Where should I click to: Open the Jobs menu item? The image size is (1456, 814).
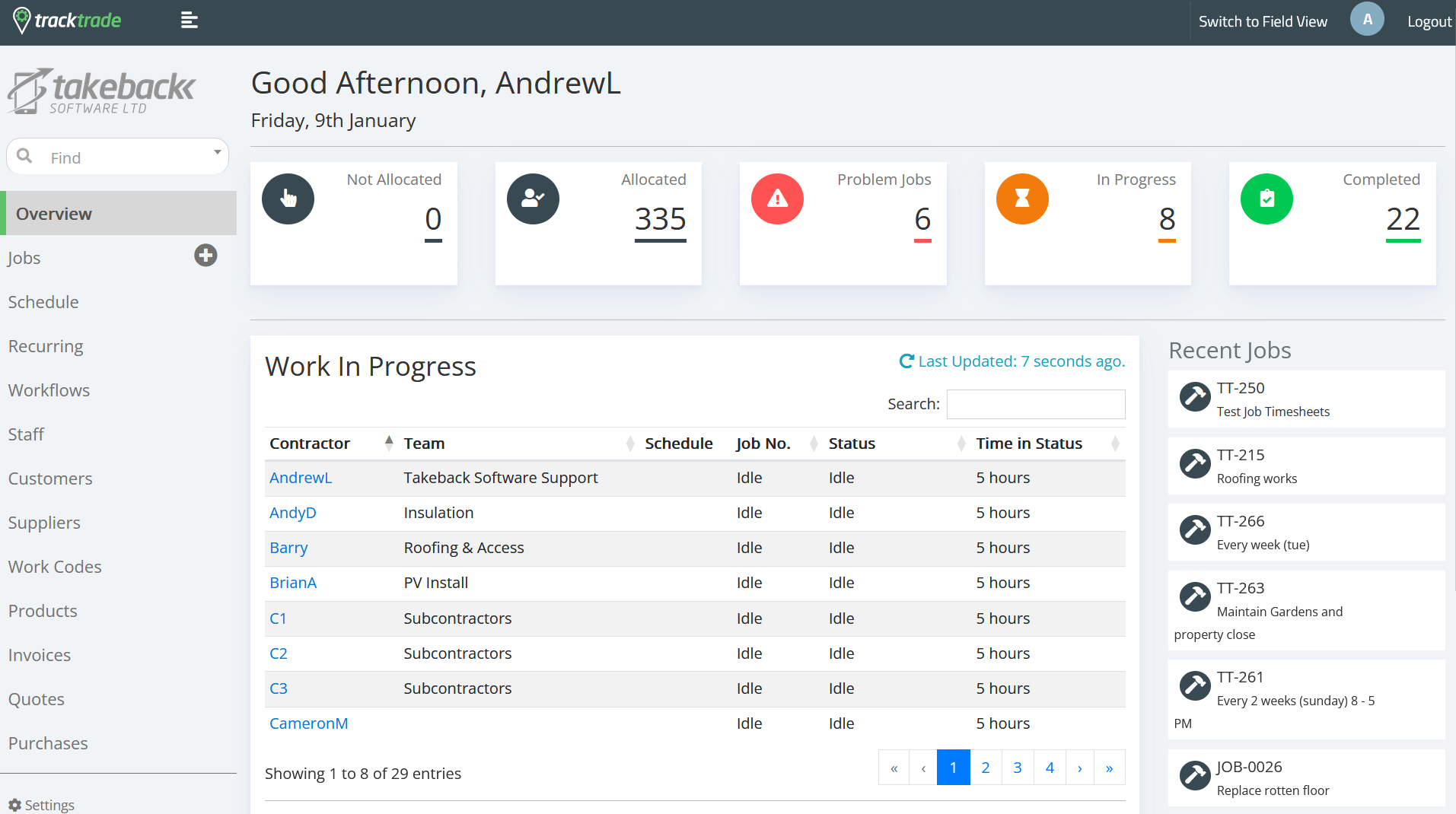[x=24, y=258]
